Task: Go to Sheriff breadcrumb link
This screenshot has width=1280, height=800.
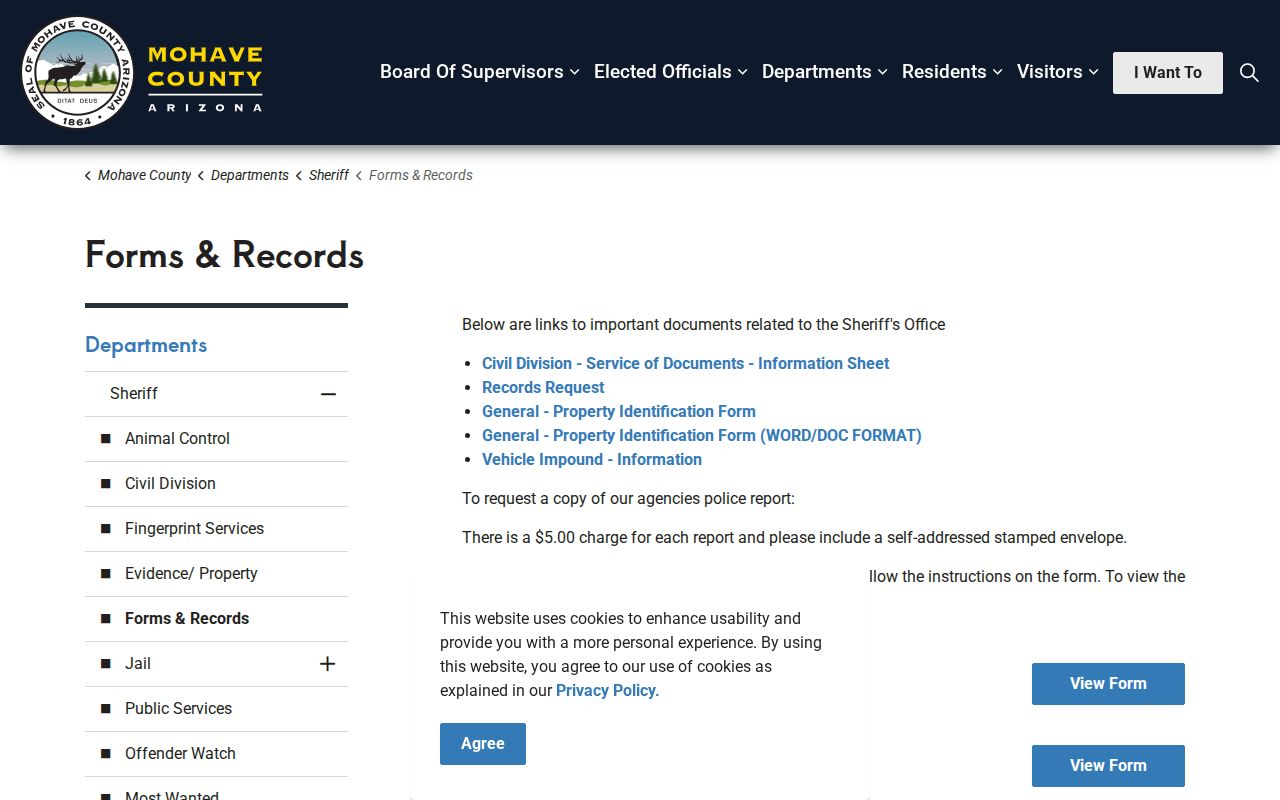Action: [x=329, y=175]
